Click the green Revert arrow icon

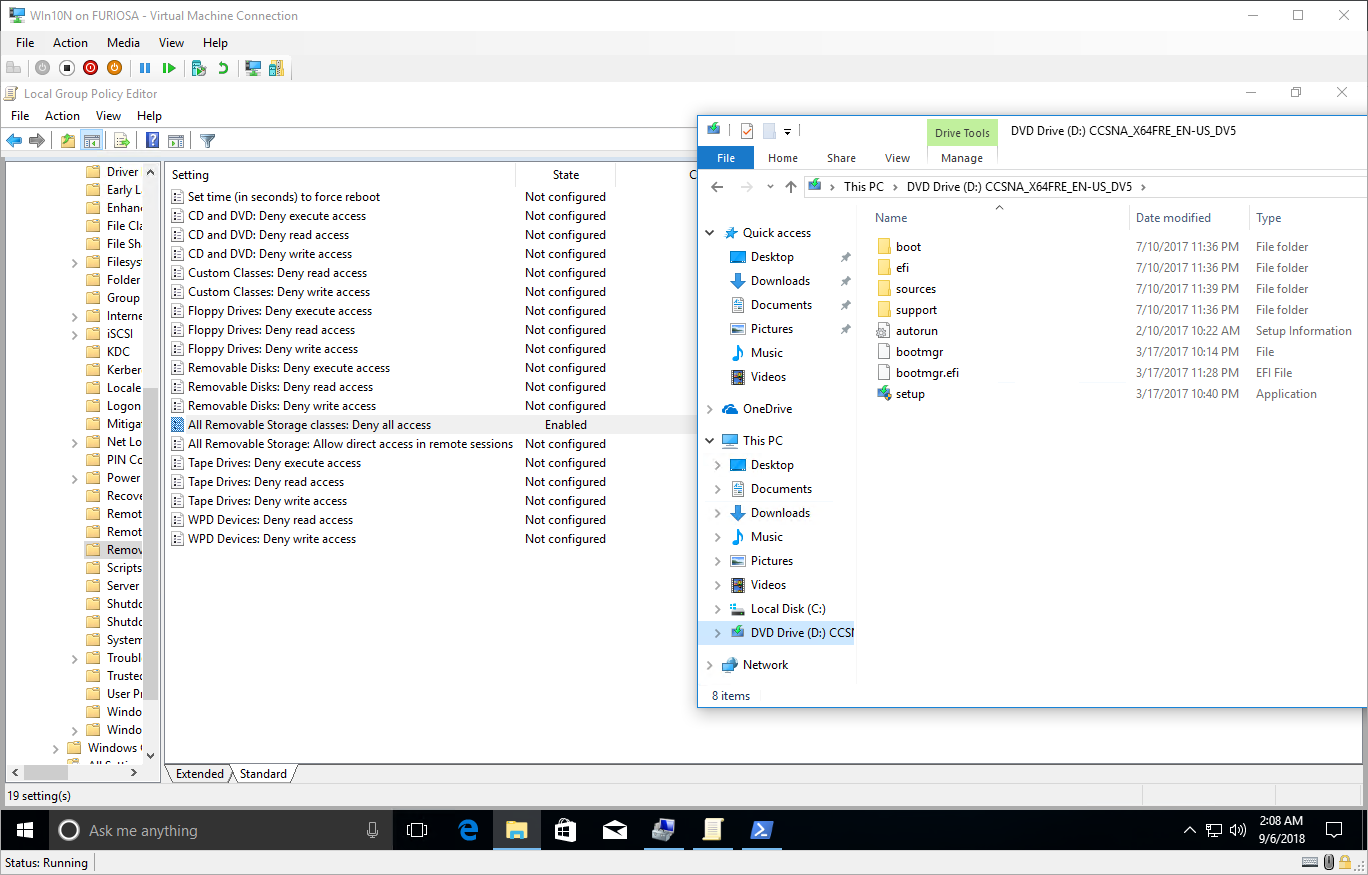pos(223,68)
